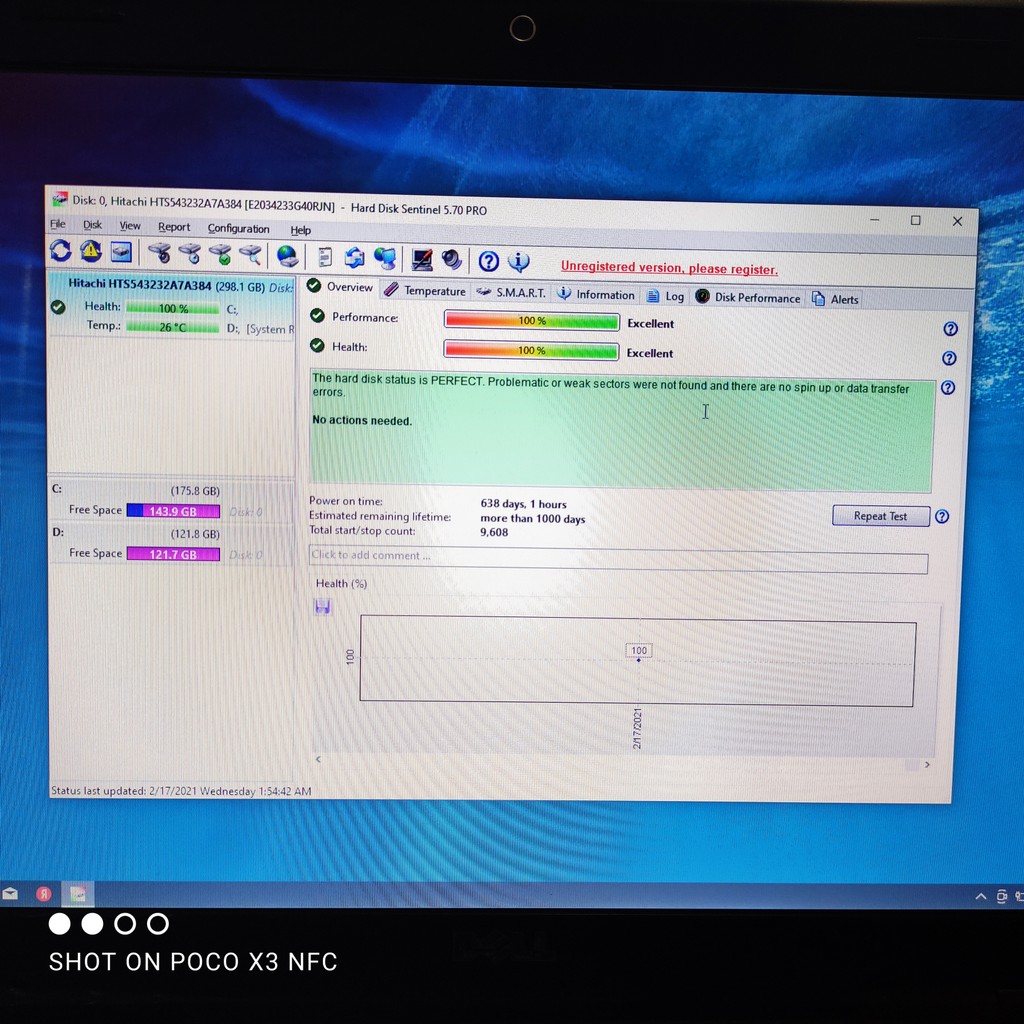Image resolution: width=1024 pixels, height=1024 pixels.
Task: Open the Mail envelope taskbar icon
Action: [10, 893]
